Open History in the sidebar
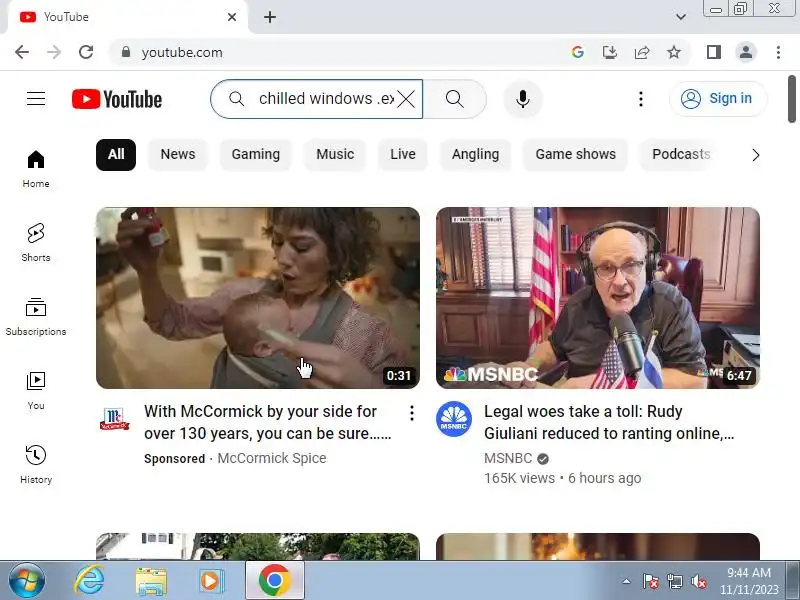This screenshot has height=600, width=800. (x=36, y=465)
